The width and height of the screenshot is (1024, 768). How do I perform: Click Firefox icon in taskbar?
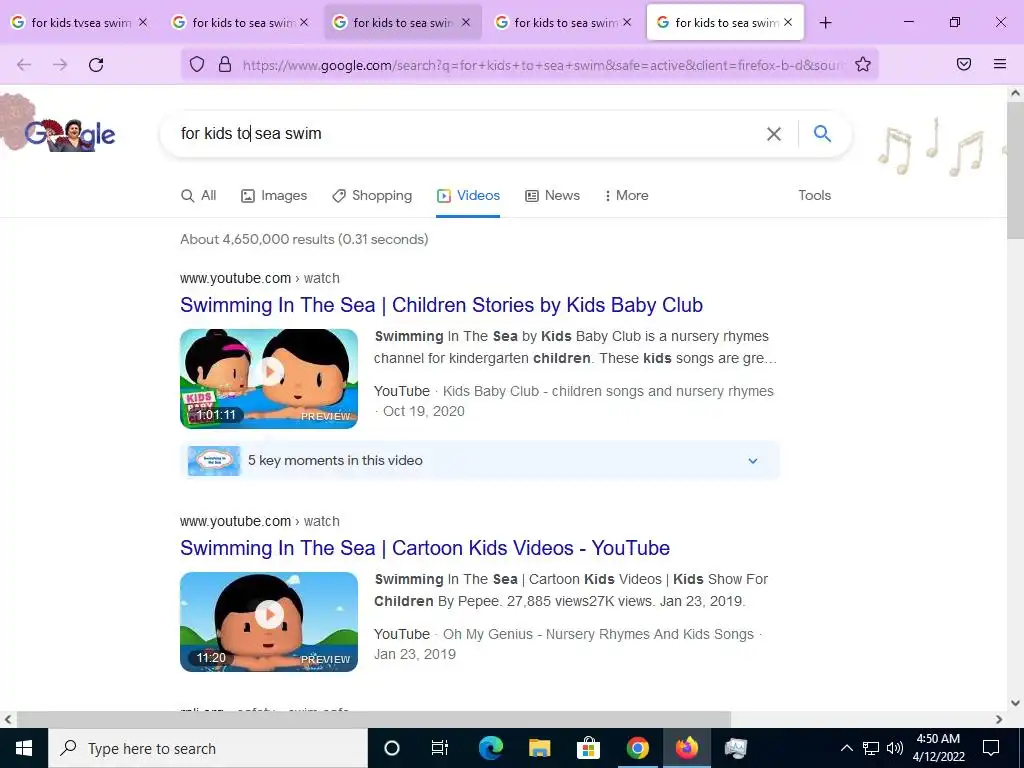coord(686,748)
